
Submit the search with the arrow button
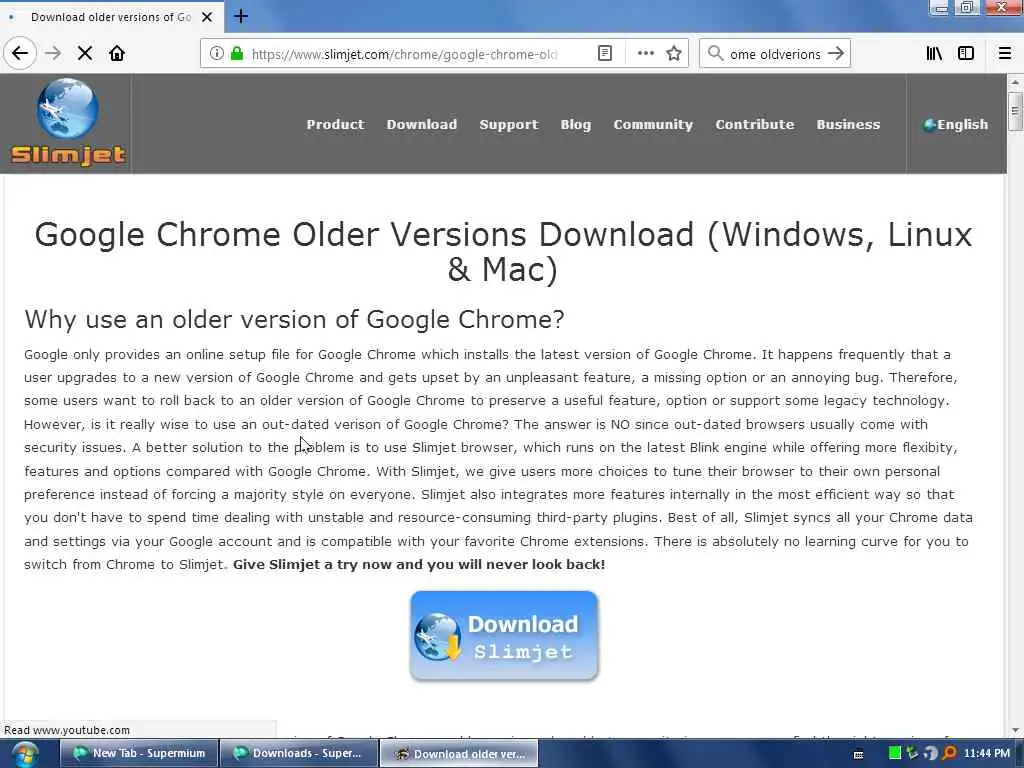(836, 54)
